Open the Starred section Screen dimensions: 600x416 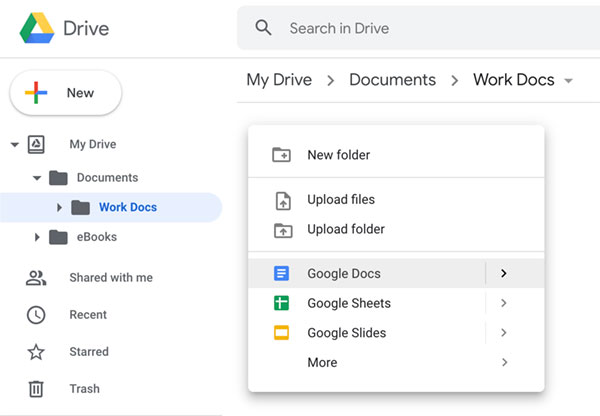pos(89,352)
